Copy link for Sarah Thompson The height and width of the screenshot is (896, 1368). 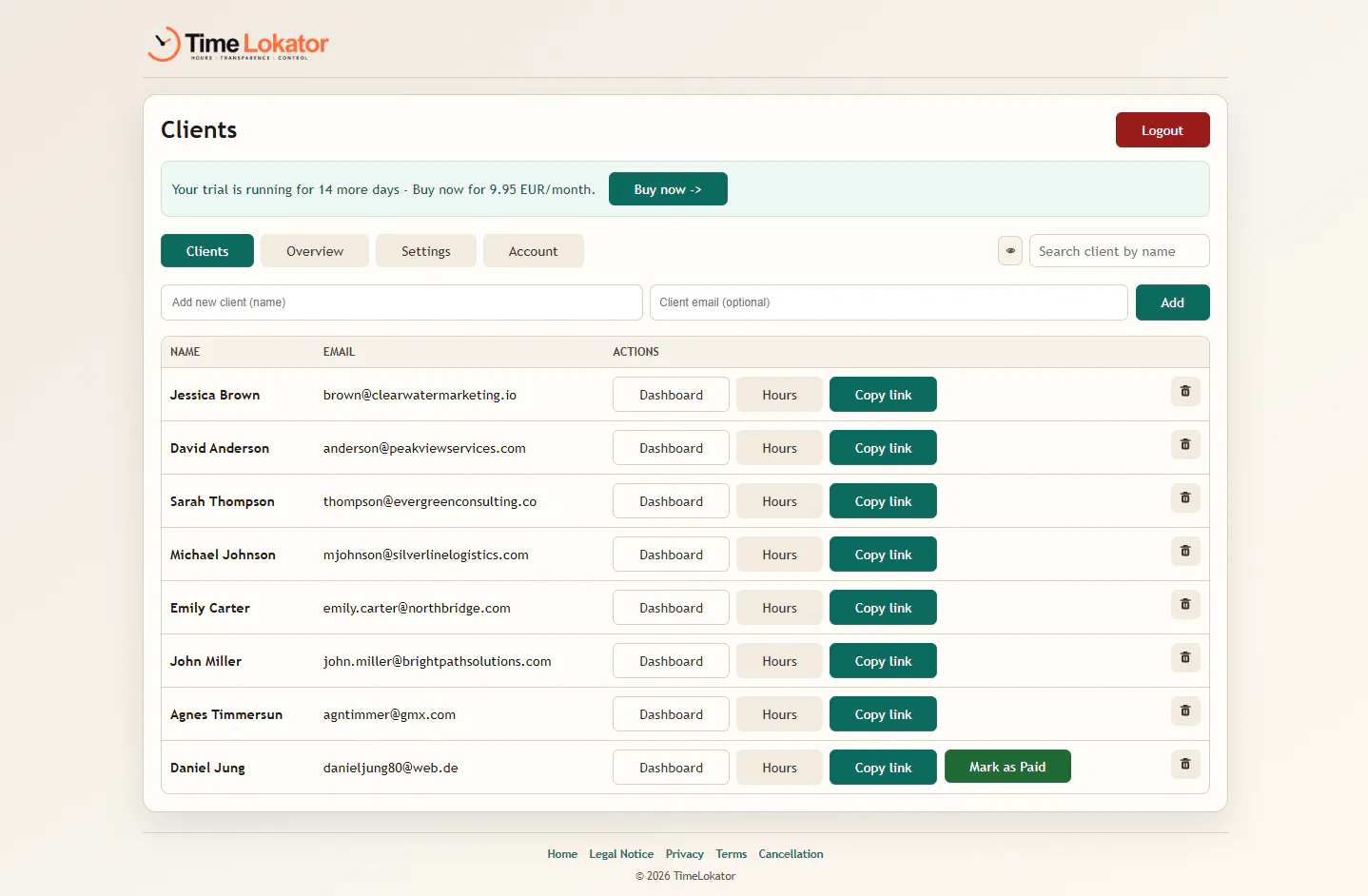point(883,501)
